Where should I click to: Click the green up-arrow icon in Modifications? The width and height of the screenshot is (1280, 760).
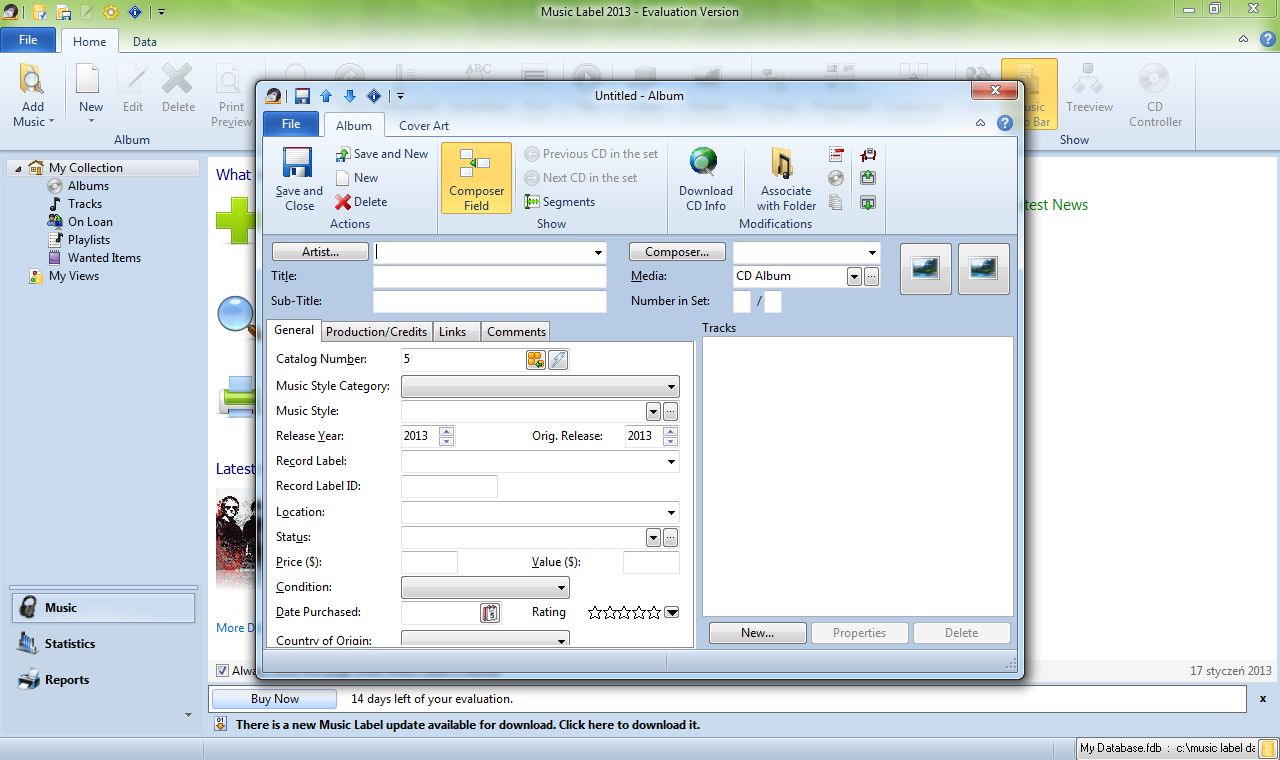pos(868,178)
